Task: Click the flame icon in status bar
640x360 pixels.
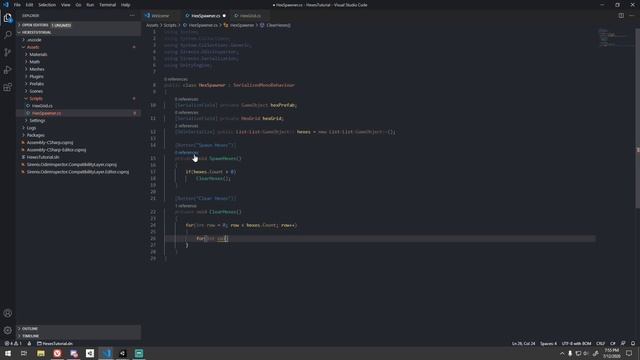Action: [x=29, y=344]
